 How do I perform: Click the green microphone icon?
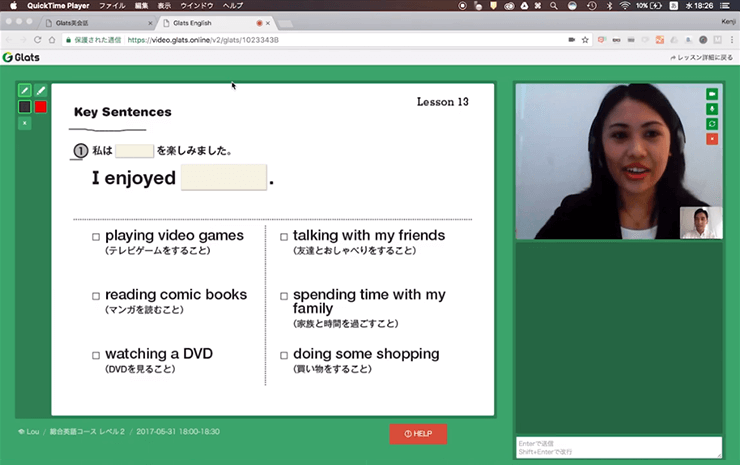tap(712, 108)
